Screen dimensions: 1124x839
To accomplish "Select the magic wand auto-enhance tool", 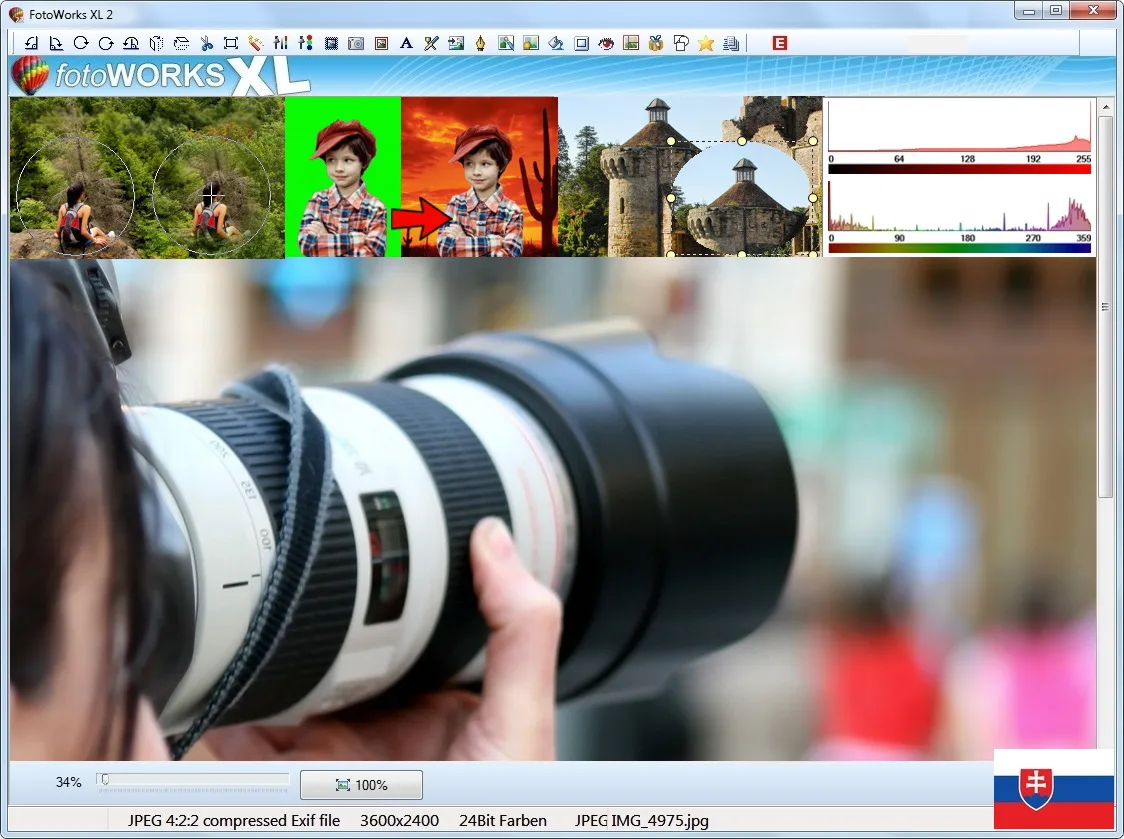I will (255, 43).
